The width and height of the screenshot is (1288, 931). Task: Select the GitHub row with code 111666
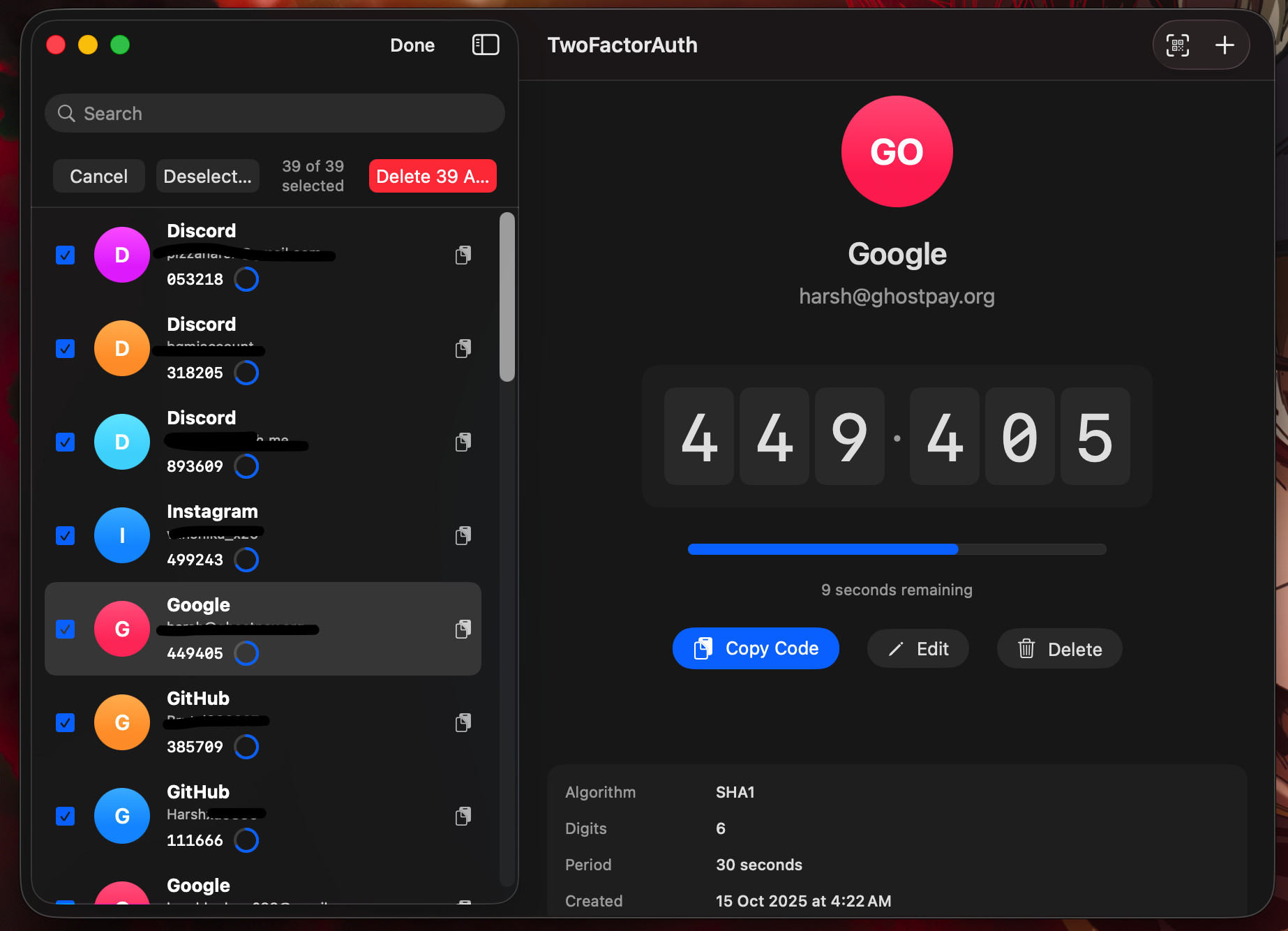[263, 816]
